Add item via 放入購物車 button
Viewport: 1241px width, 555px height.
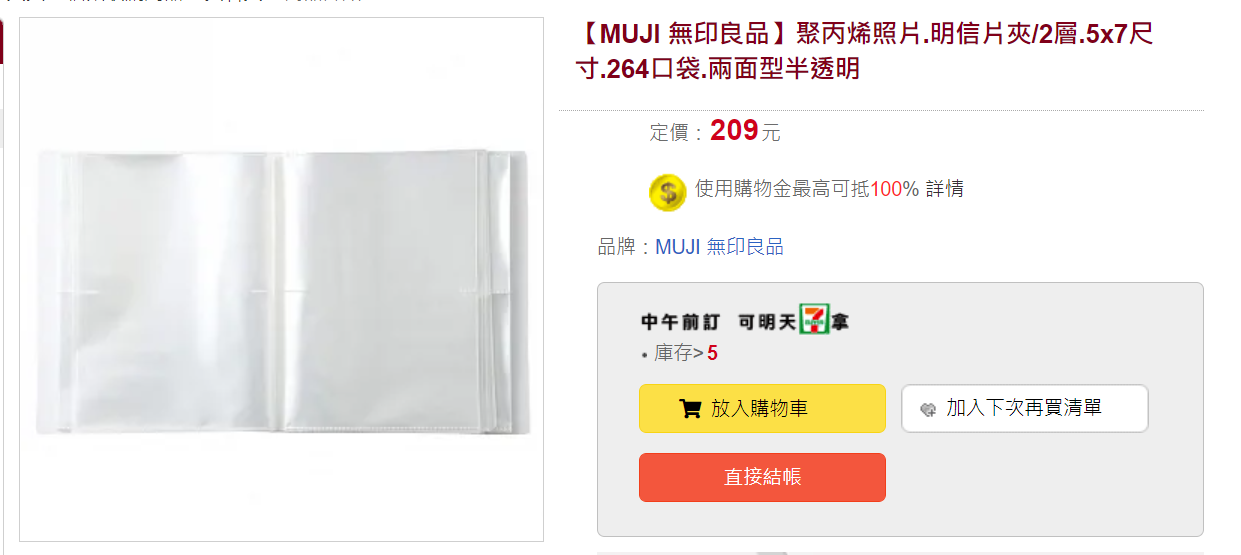pos(762,408)
